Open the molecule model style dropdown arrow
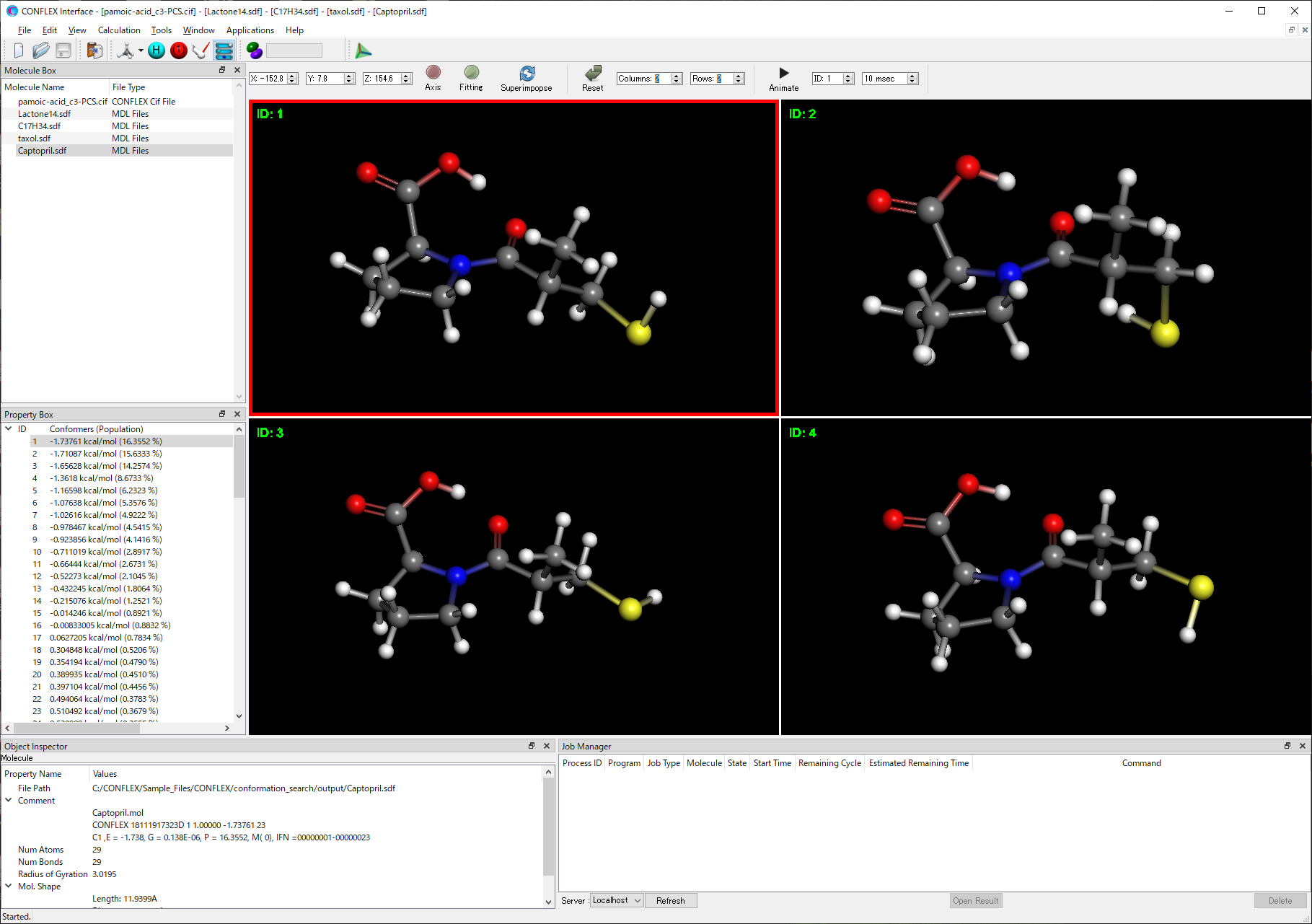 (141, 51)
